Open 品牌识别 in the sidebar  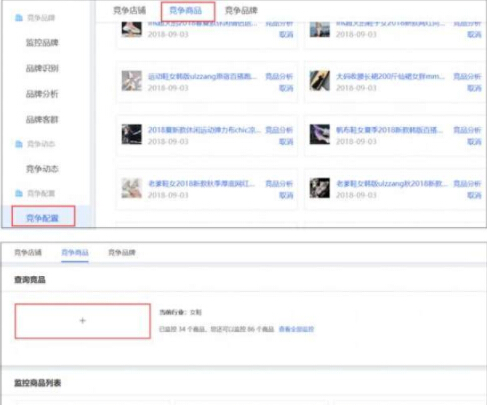click(x=42, y=68)
